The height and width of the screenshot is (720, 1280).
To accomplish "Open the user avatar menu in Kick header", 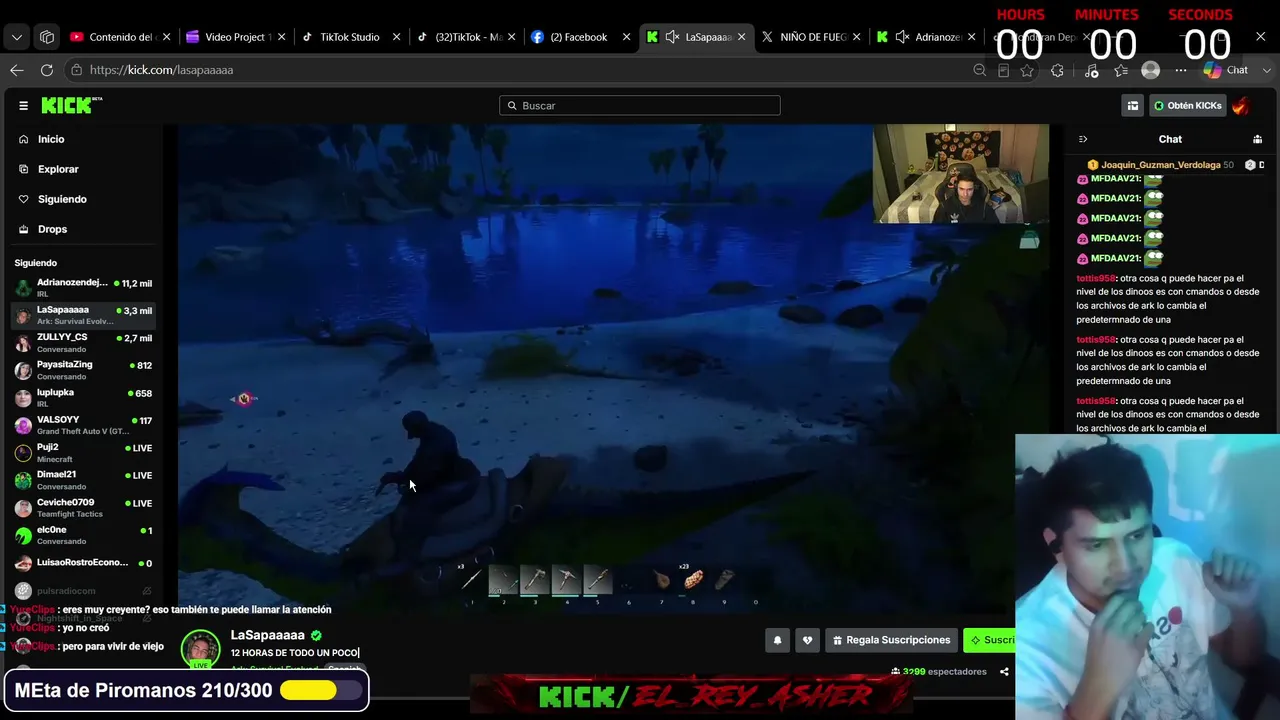I will coord(1241,105).
